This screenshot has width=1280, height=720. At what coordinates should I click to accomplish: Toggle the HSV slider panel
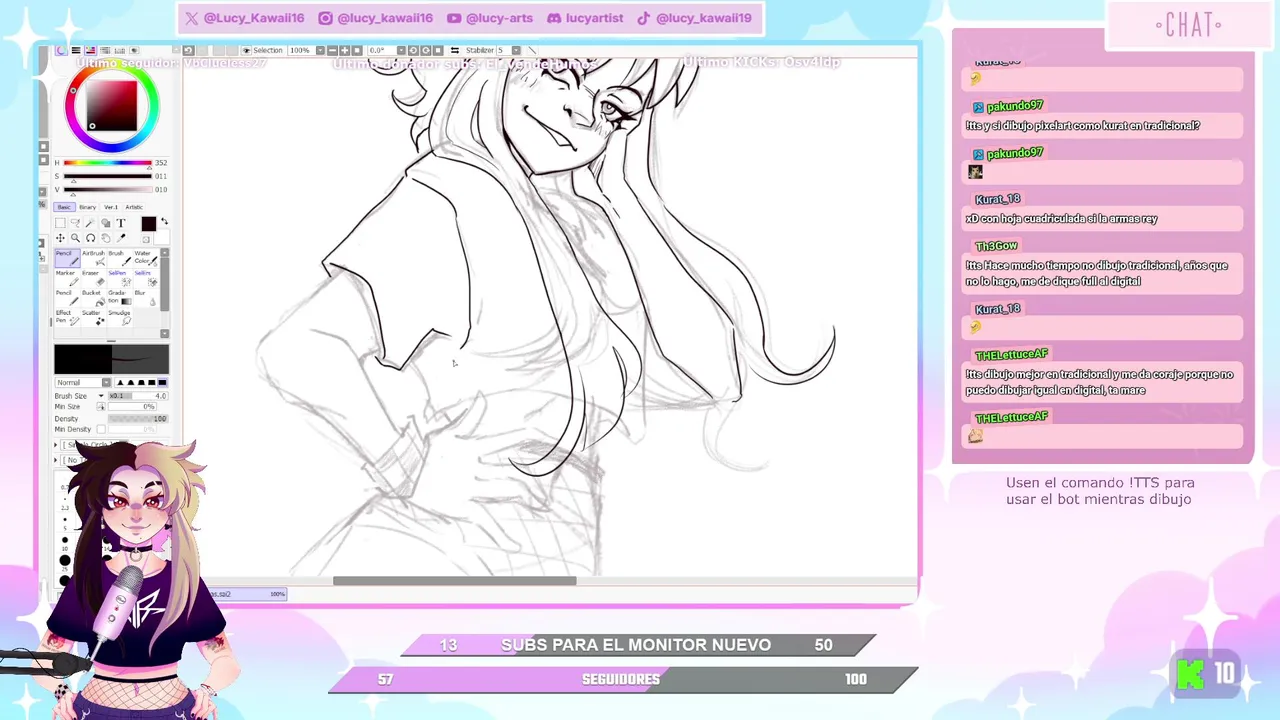click(90, 50)
